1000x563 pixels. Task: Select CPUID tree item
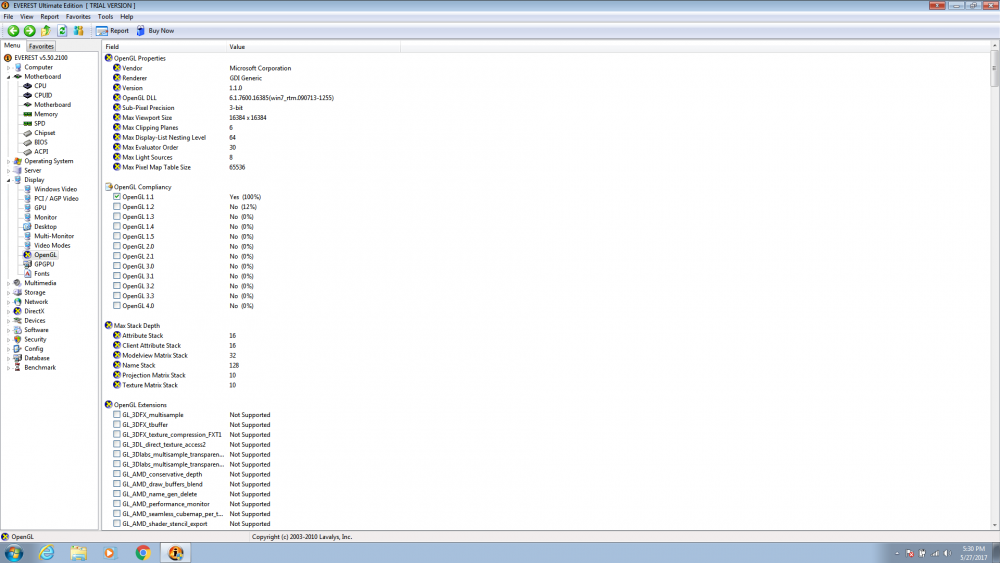(x=43, y=96)
